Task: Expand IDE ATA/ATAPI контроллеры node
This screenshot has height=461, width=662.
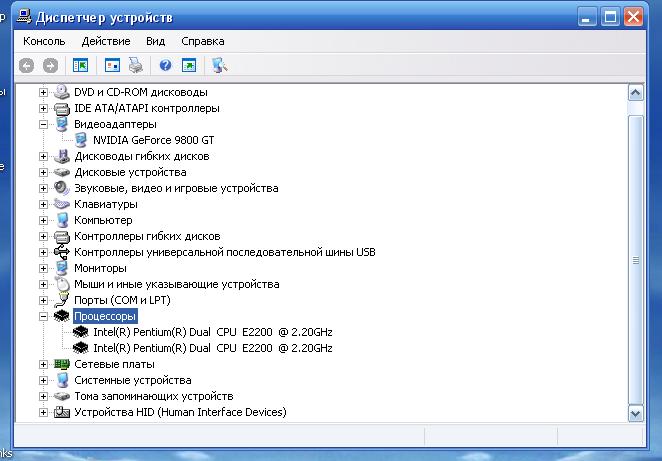Action: coord(43,108)
